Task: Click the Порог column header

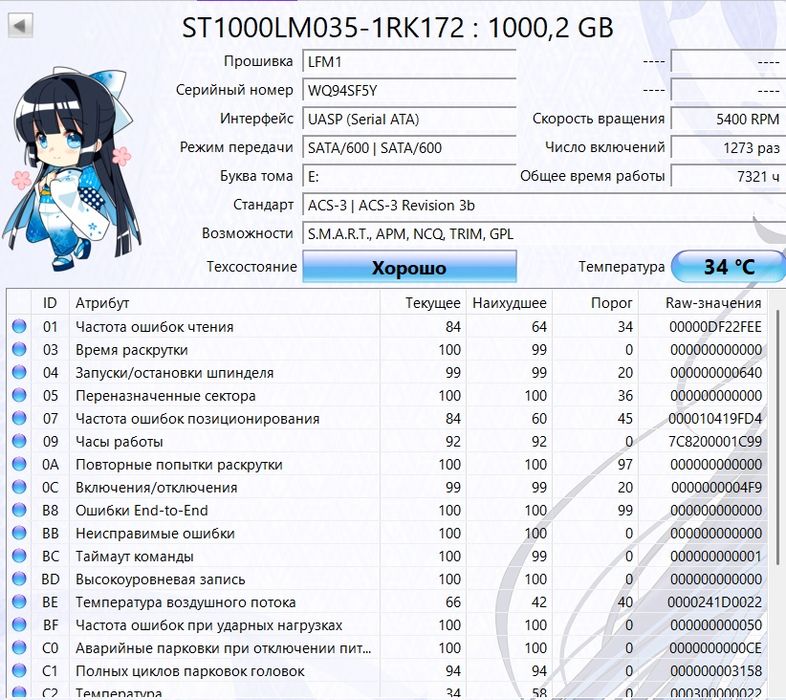Action: coord(596,303)
